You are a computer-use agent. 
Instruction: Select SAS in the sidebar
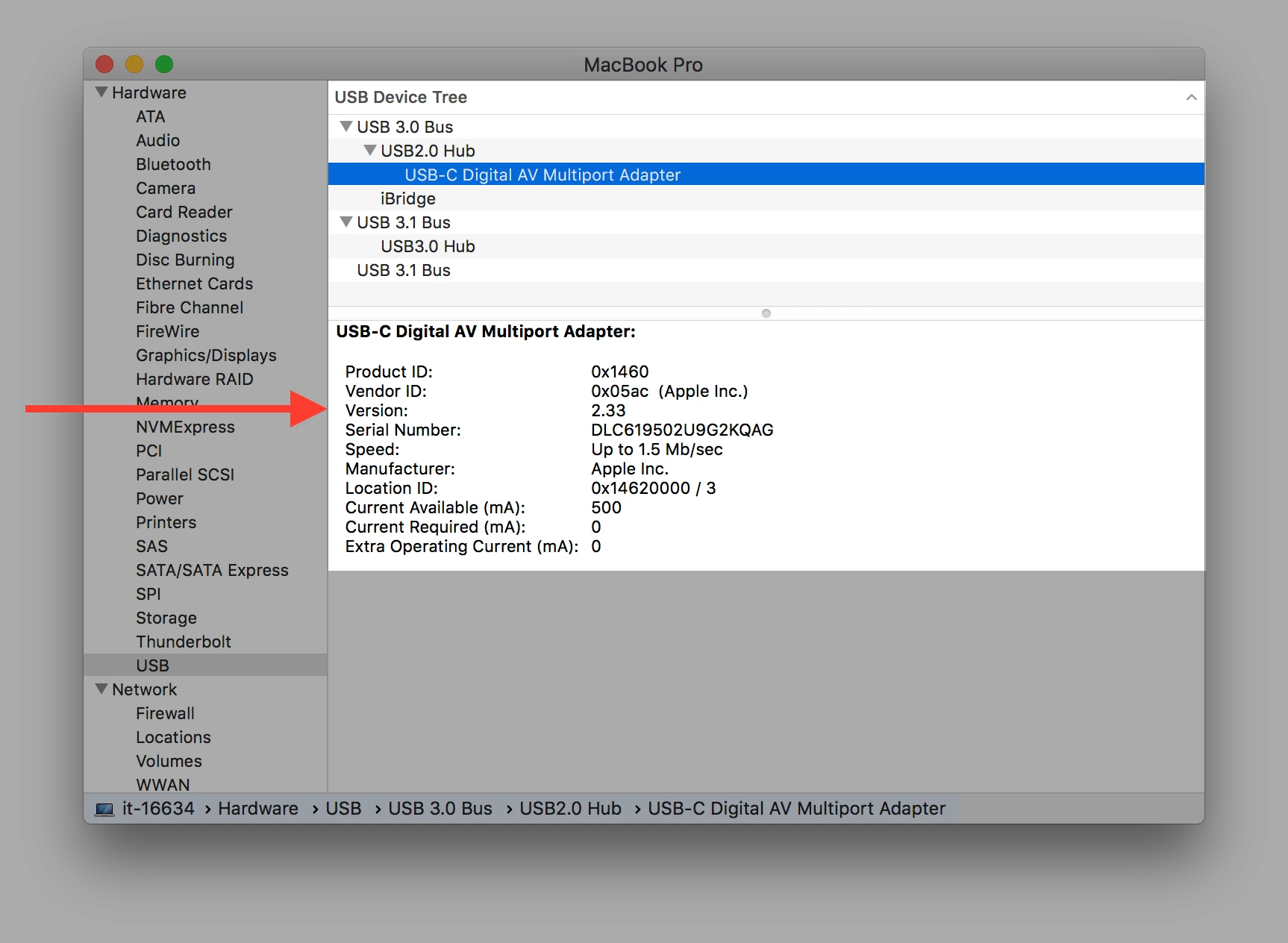152,547
